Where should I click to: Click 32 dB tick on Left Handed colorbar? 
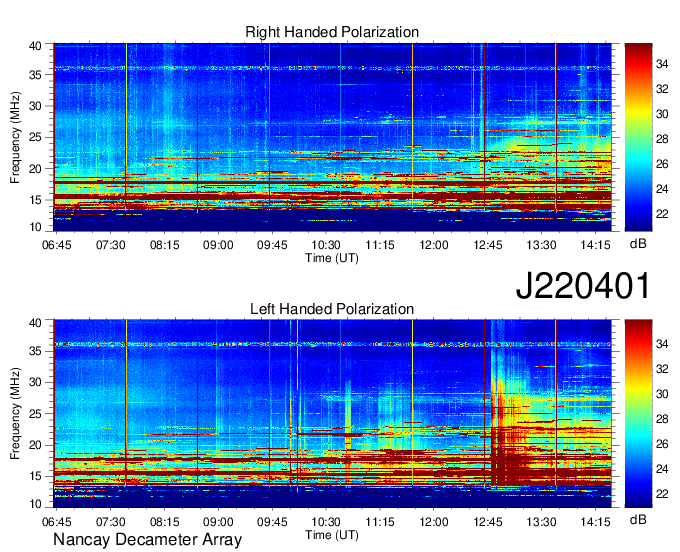click(662, 369)
